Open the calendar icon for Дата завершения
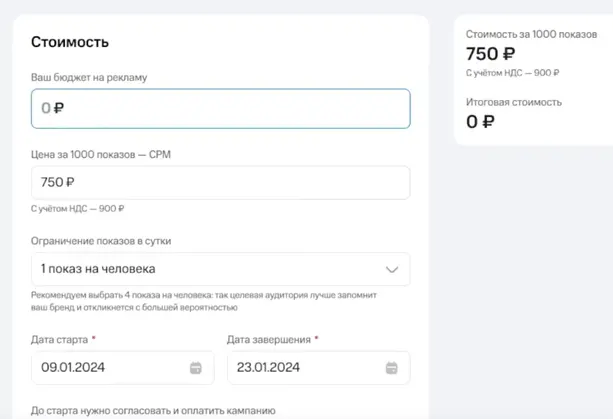 pyautogui.click(x=392, y=367)
